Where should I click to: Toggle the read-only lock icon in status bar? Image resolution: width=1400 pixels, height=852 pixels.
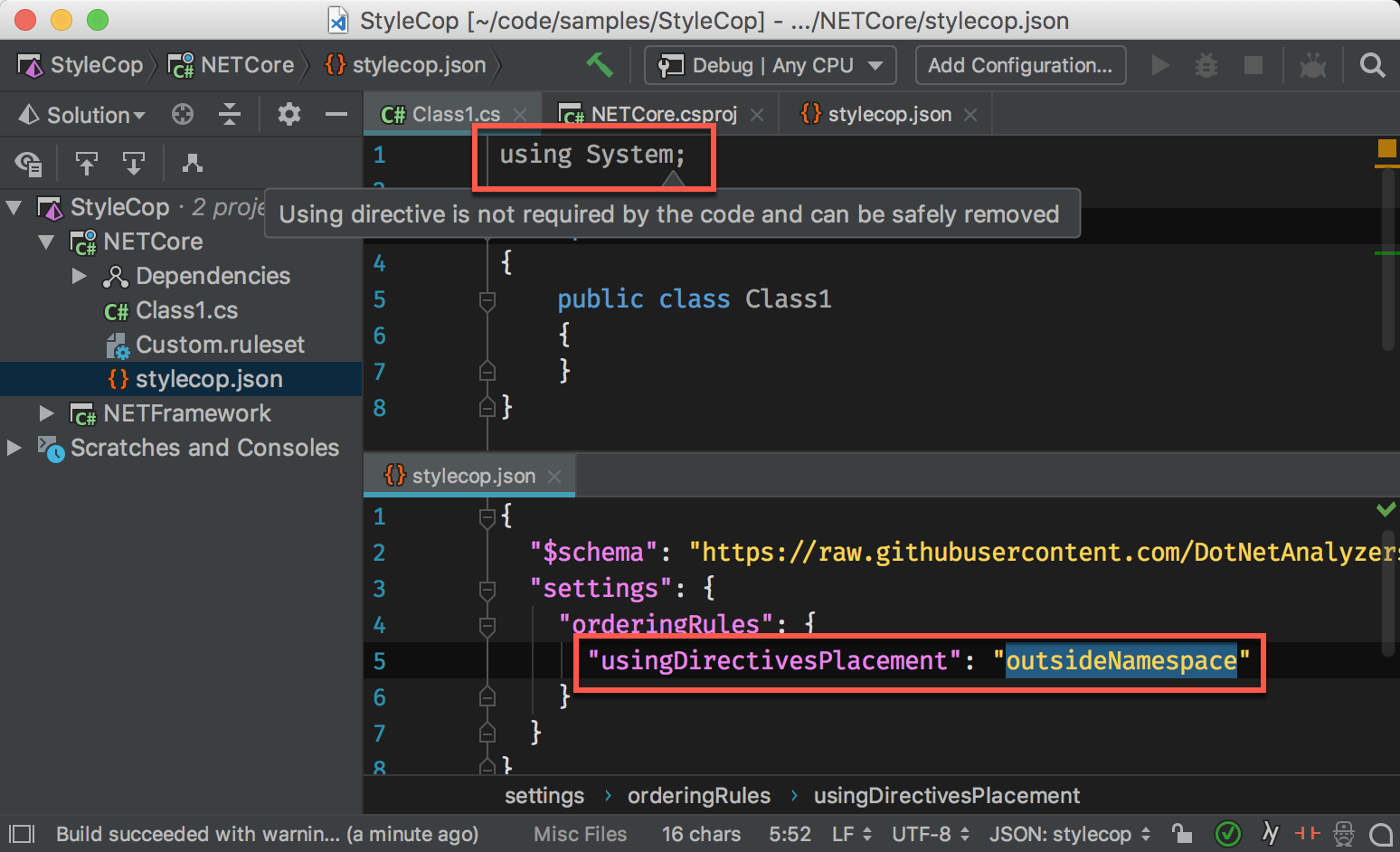click(1181, 834)
